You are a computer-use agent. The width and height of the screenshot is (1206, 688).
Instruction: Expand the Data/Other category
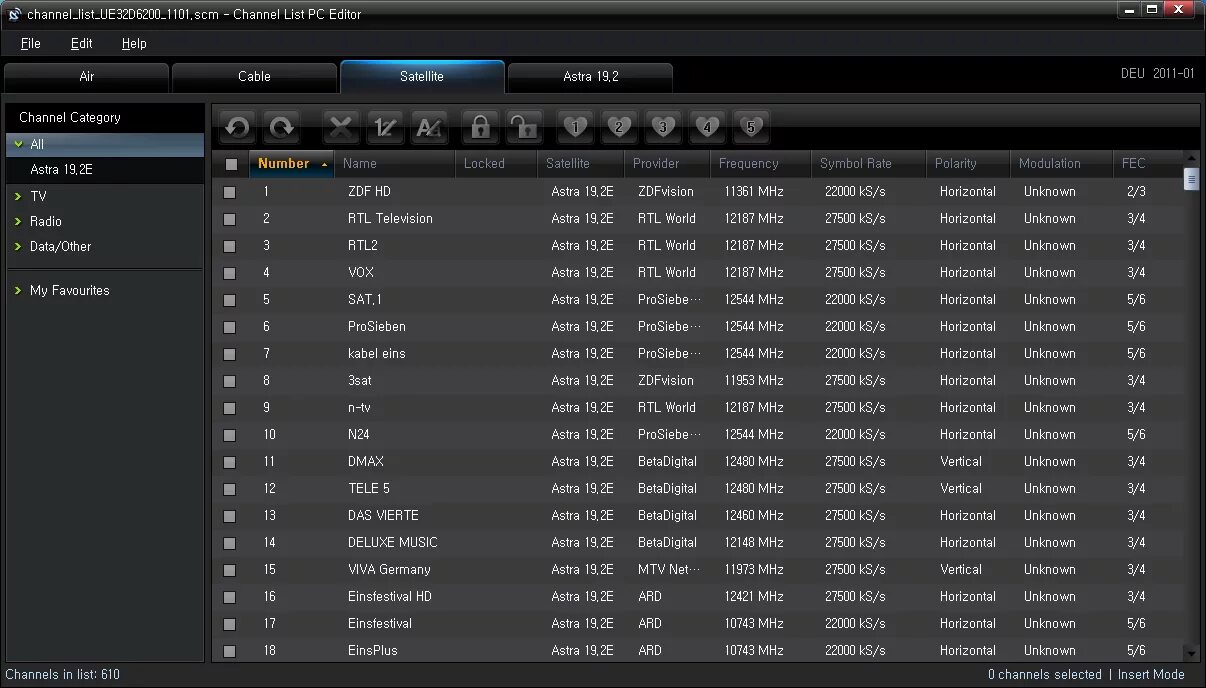18,246
